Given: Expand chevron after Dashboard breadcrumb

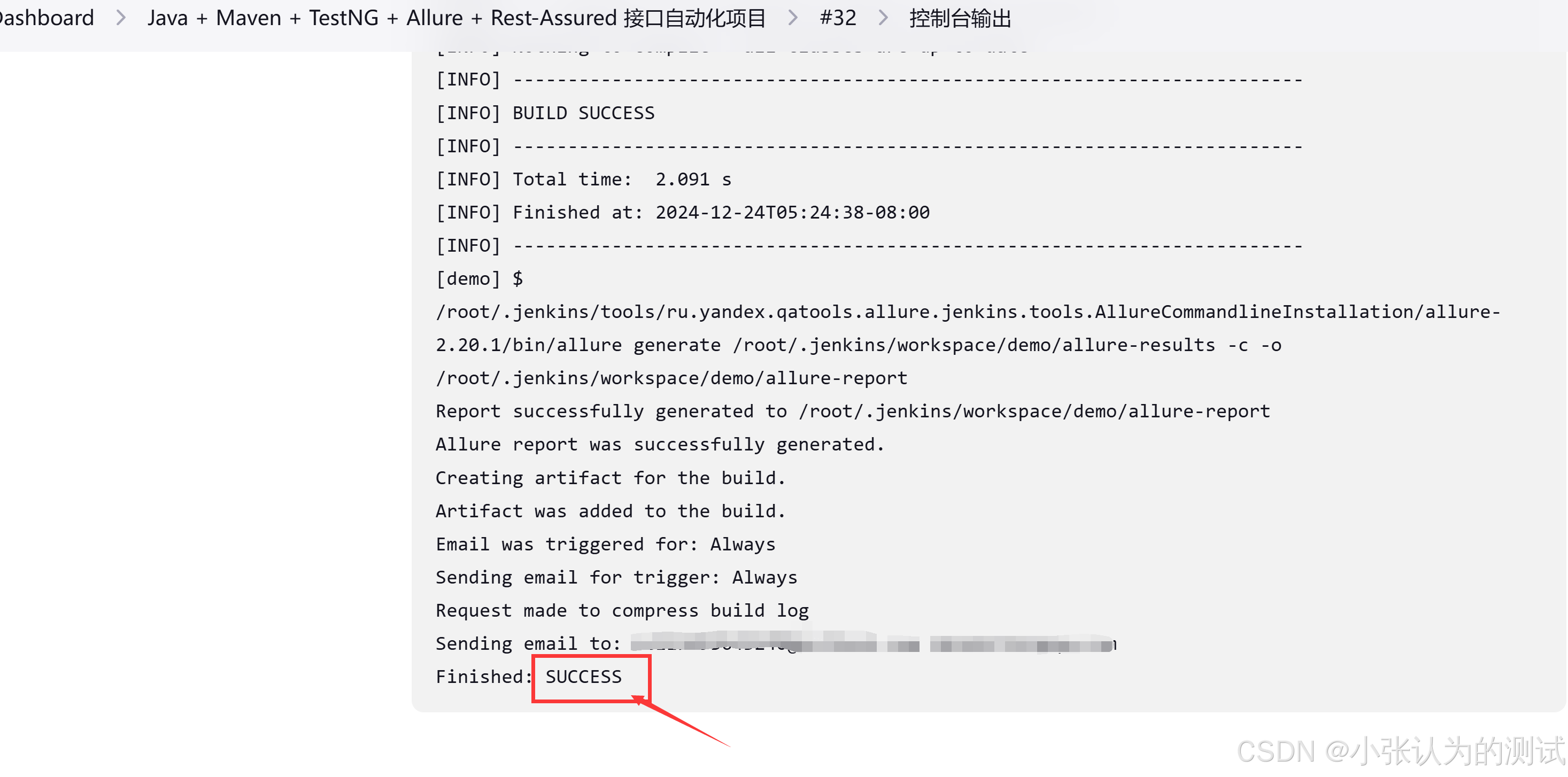Looking at the screenshot, I should pos(121,18).
